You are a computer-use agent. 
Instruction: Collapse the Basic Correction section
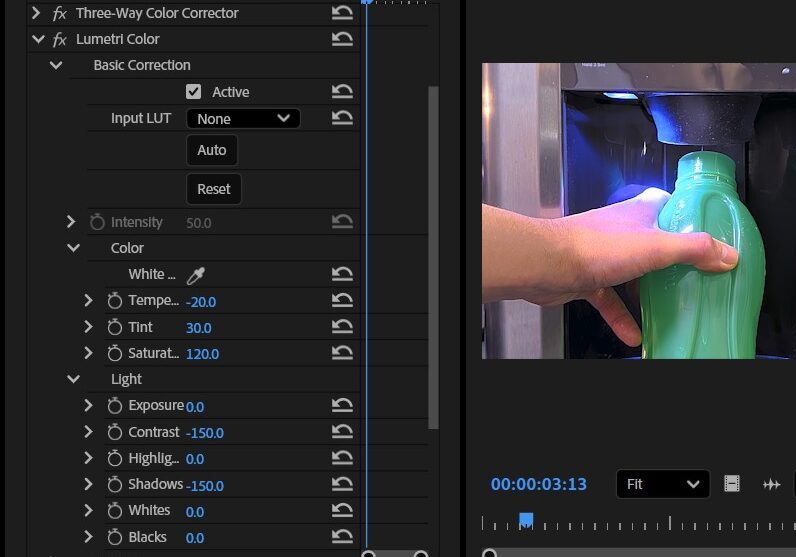point(56,65)
